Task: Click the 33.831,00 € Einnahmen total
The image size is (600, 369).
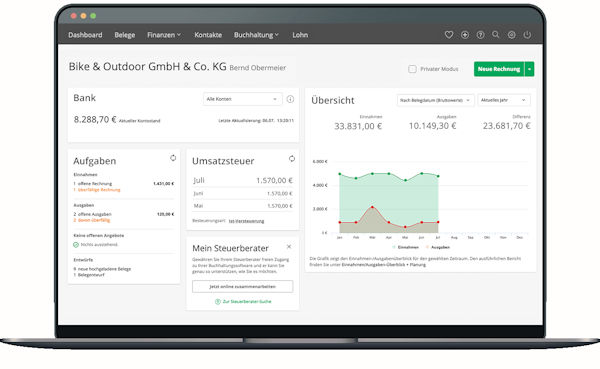Action: (x=358, y=126)
